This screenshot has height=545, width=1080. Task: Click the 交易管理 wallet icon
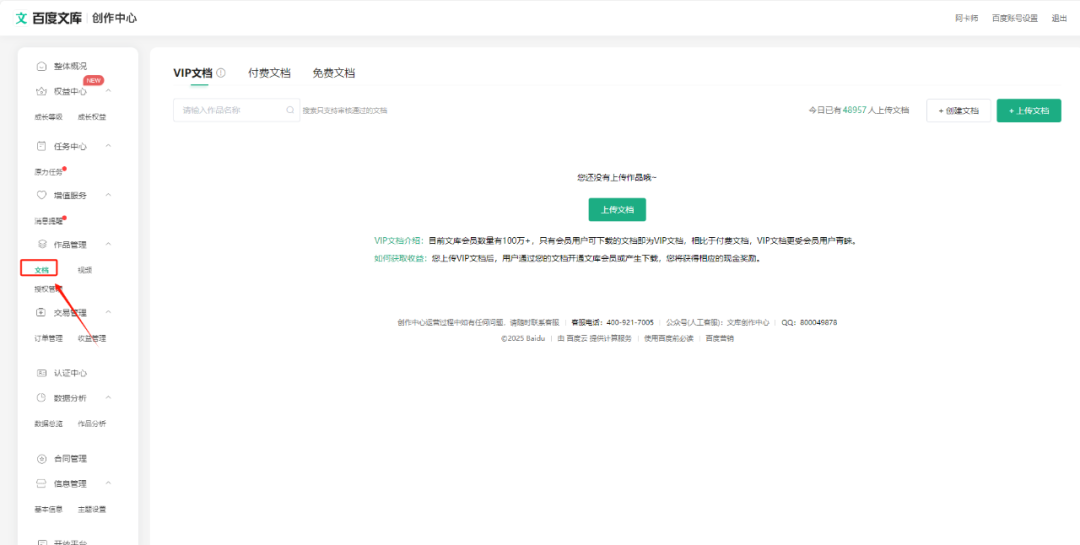tap(41, 312)
